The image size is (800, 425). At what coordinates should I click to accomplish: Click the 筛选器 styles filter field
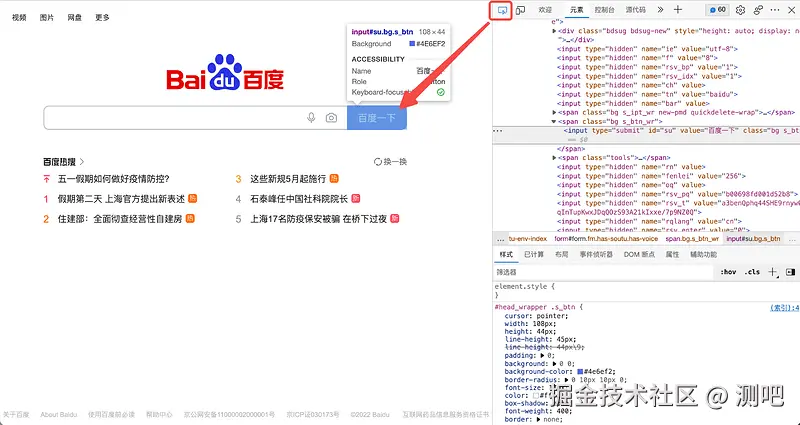click(x=603, y=272)
